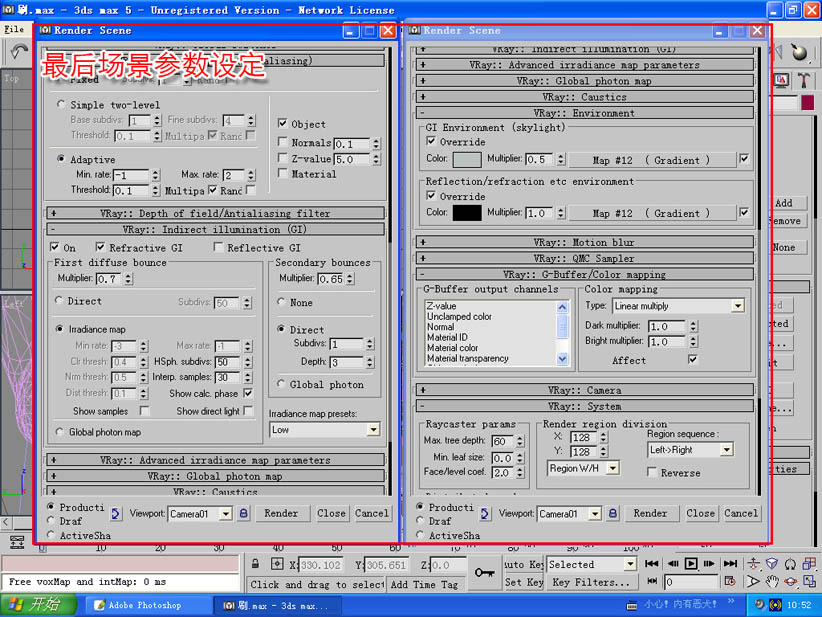Toggle absolute/offset transform type-in icon
This screenshot has width=822, height=617.
pyautogui.click(x=277, y=564)
